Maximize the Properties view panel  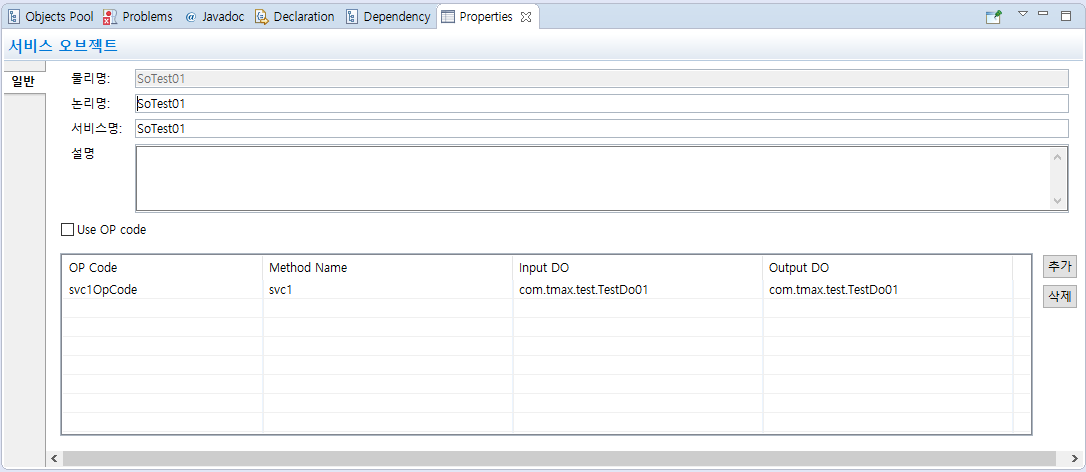1066,16
